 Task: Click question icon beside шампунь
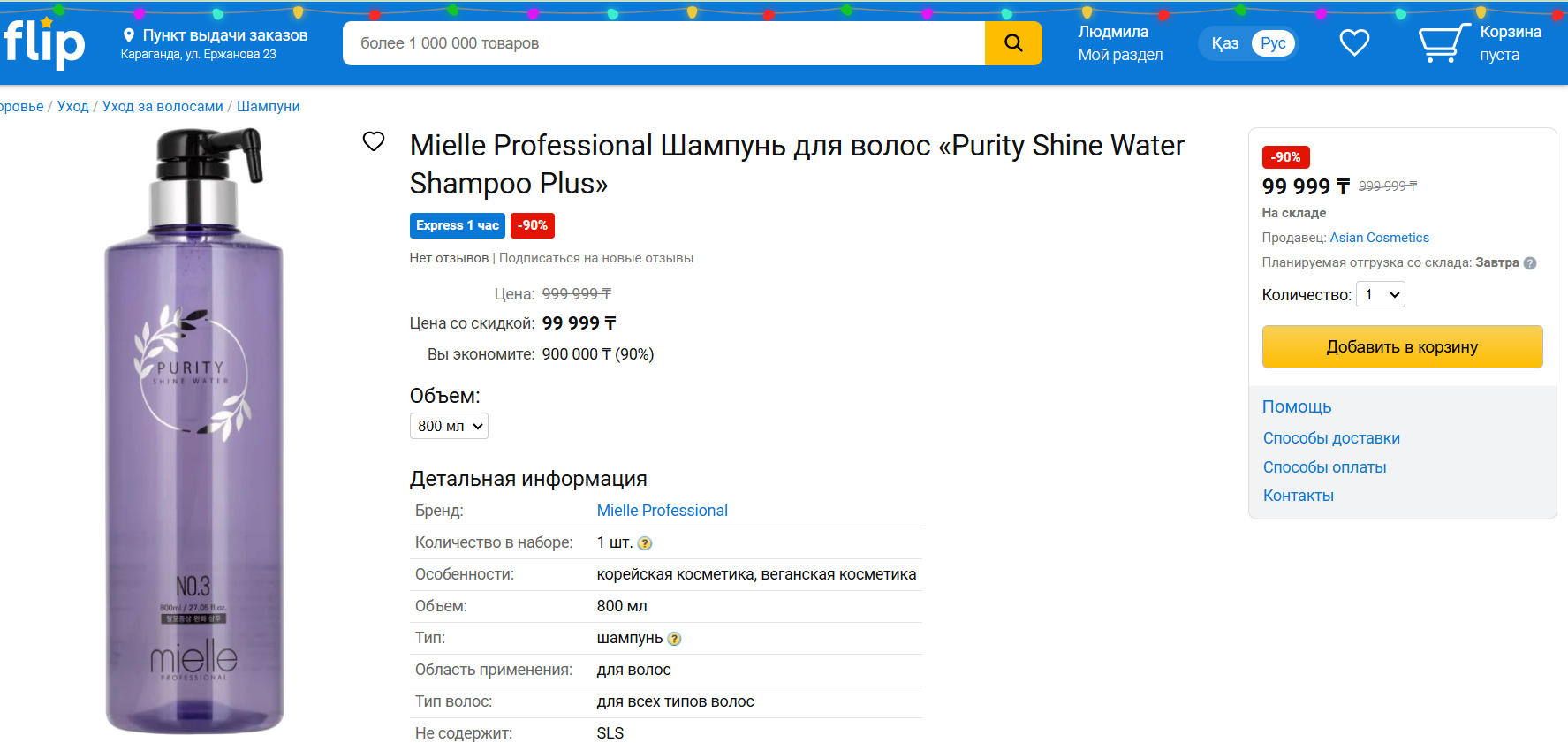click(674, 639)
